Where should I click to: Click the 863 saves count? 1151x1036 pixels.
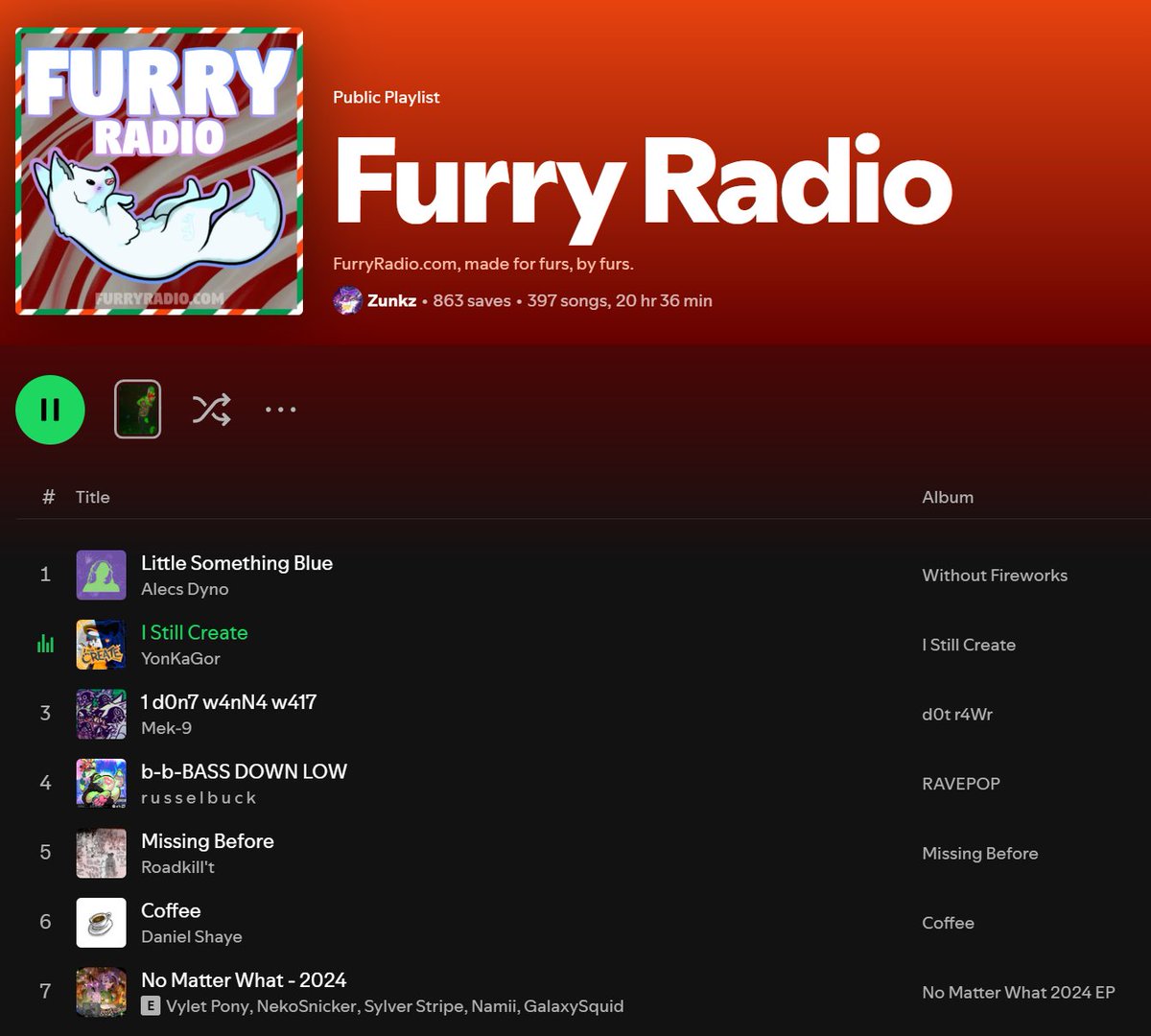coord(471,300)
